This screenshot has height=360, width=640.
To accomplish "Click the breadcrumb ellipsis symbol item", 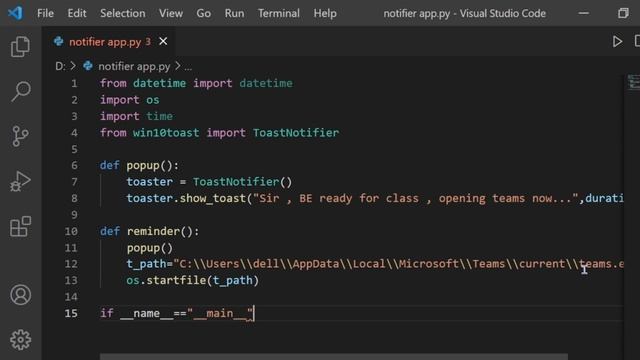I will point(188,67).
